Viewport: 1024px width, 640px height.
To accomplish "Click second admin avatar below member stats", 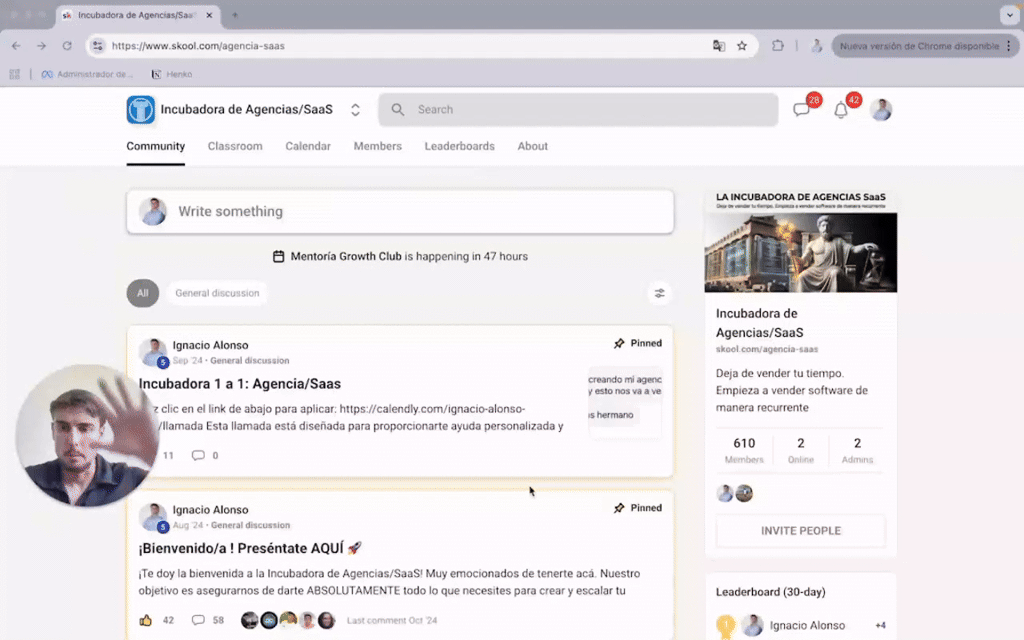I will click(744, 493).
